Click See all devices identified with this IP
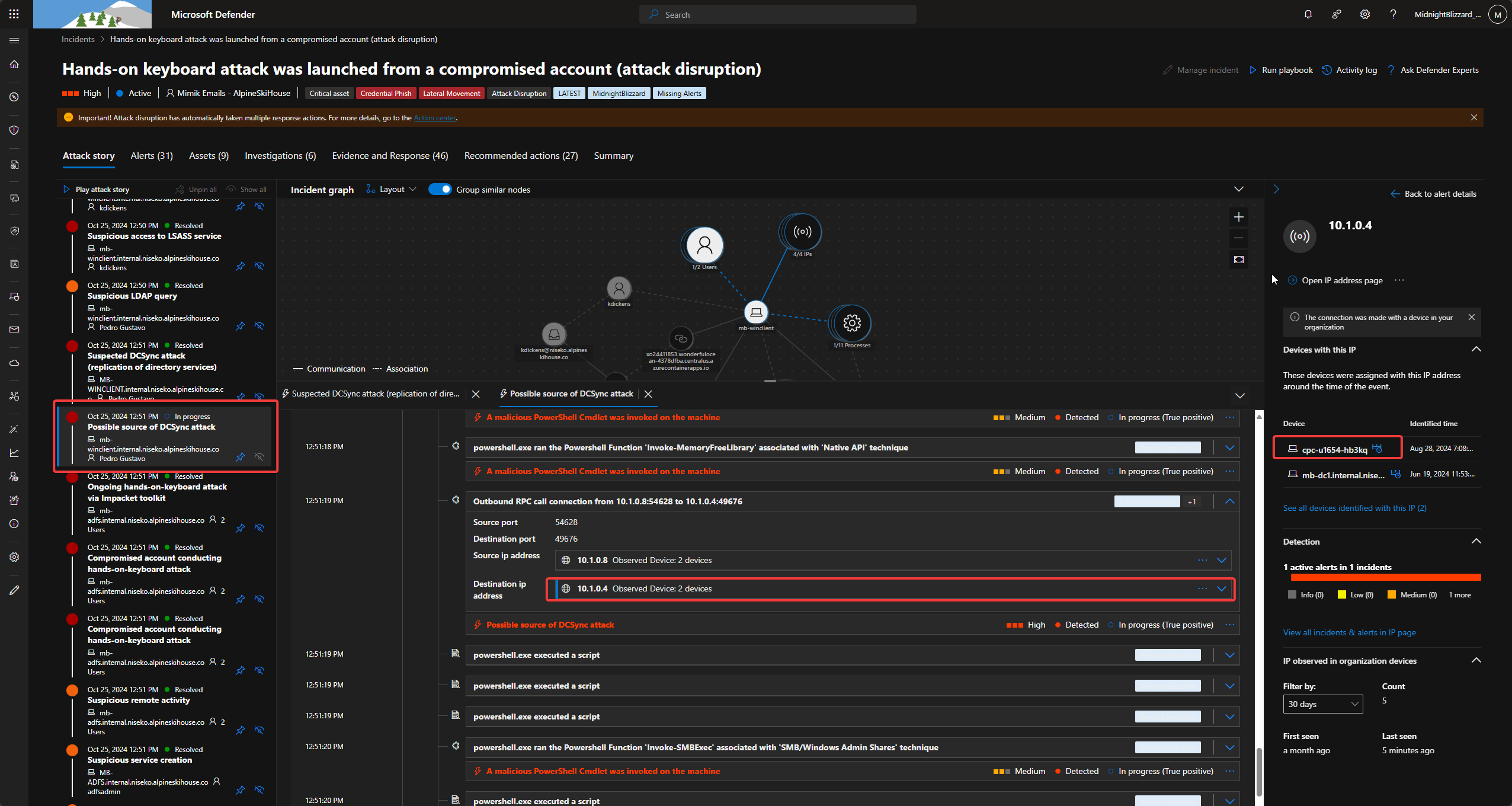The width and height of the screenshot is (1512, 806). click(x=1355, y=507)
